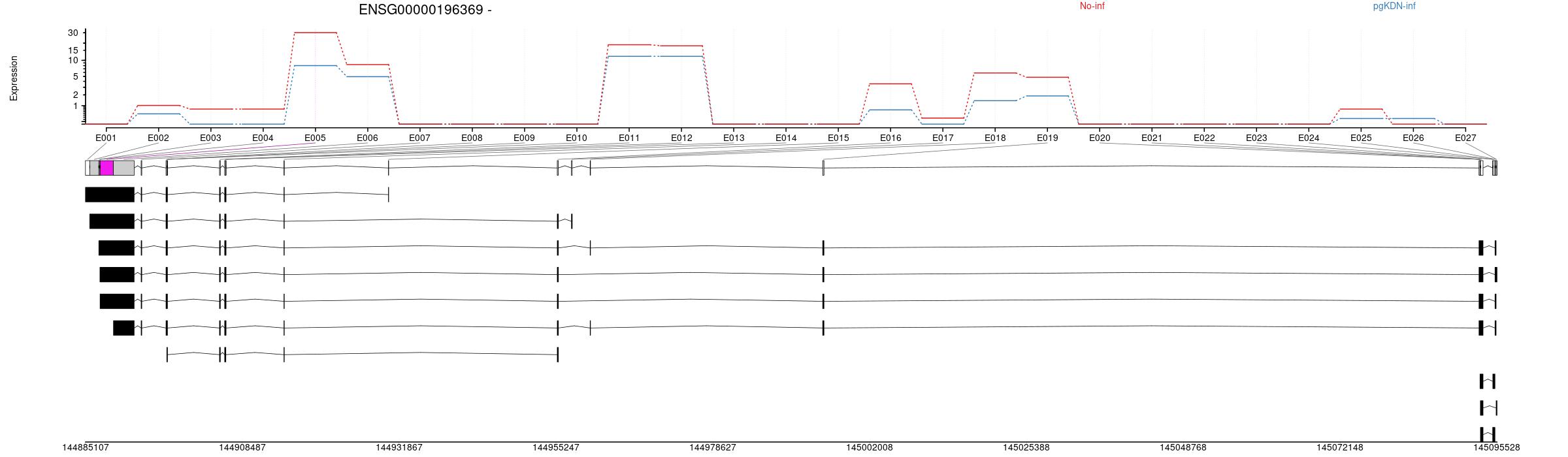This screenshot has width=1568, height=457.
Task: Click genomic coordinate 145002008
Action: coord(870,448)
